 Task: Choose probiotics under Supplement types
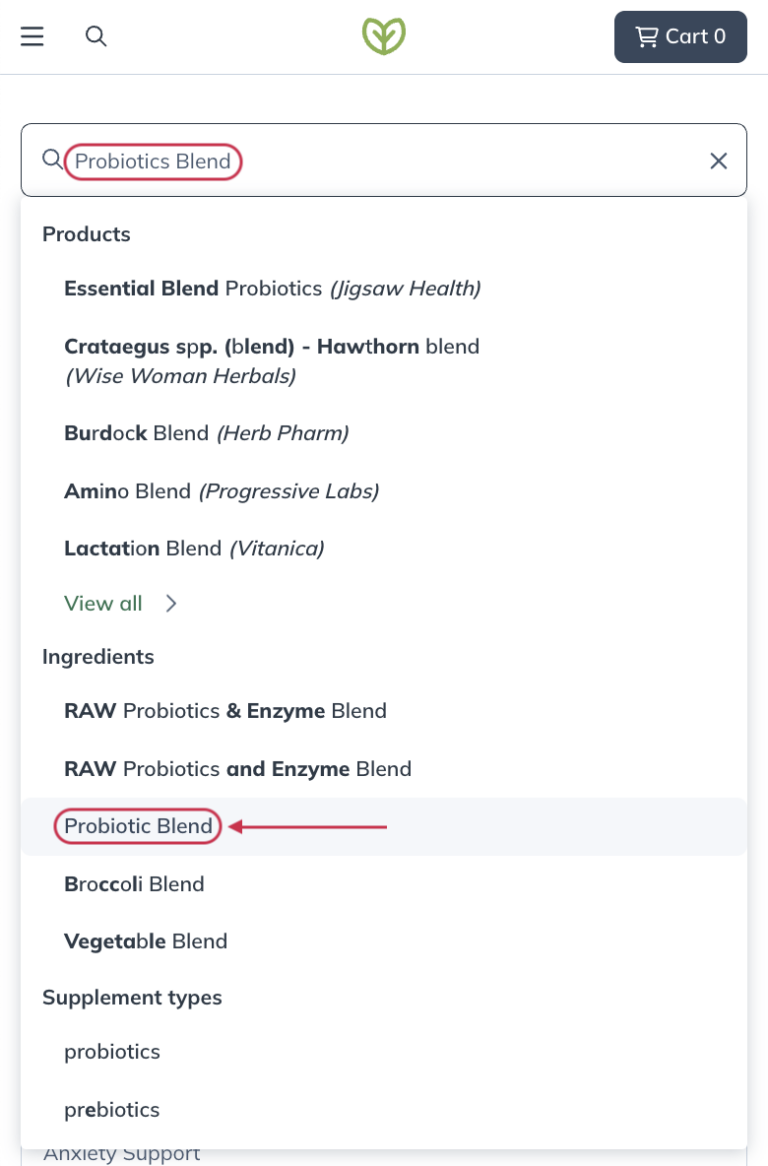[x=113, y=1051]
